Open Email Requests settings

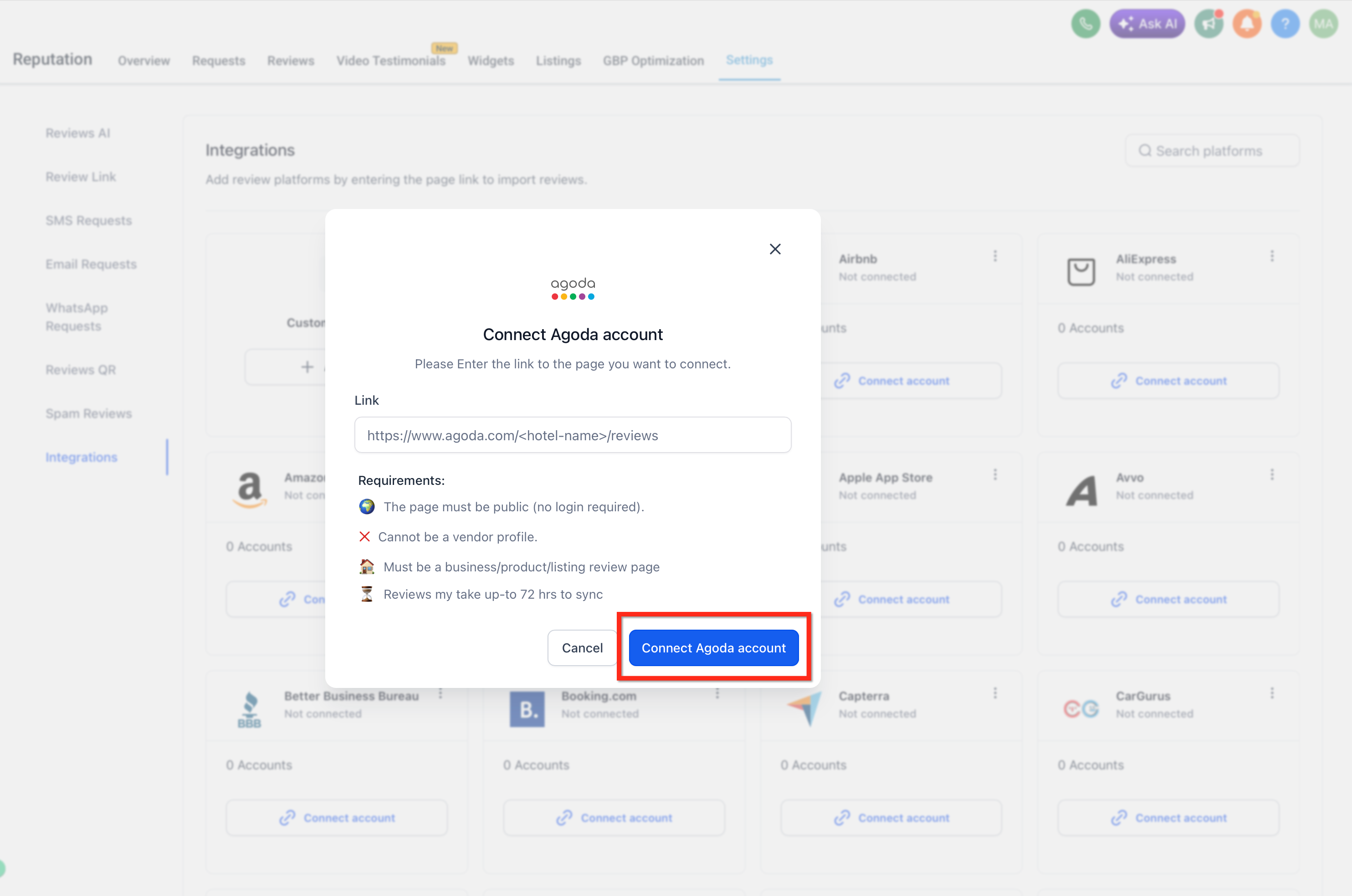tap(92, 265)
